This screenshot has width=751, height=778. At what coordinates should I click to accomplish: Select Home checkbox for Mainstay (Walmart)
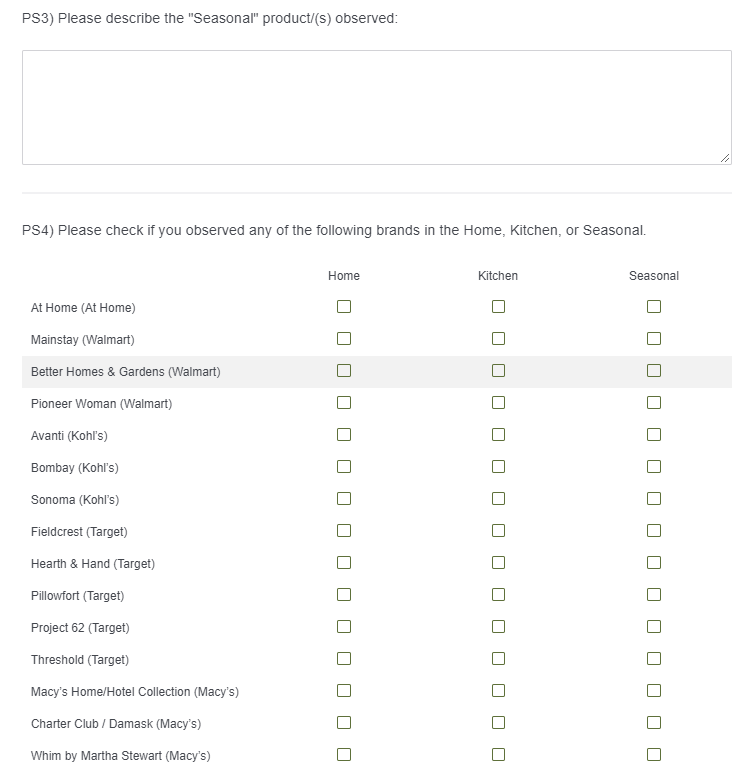point(344,339)
